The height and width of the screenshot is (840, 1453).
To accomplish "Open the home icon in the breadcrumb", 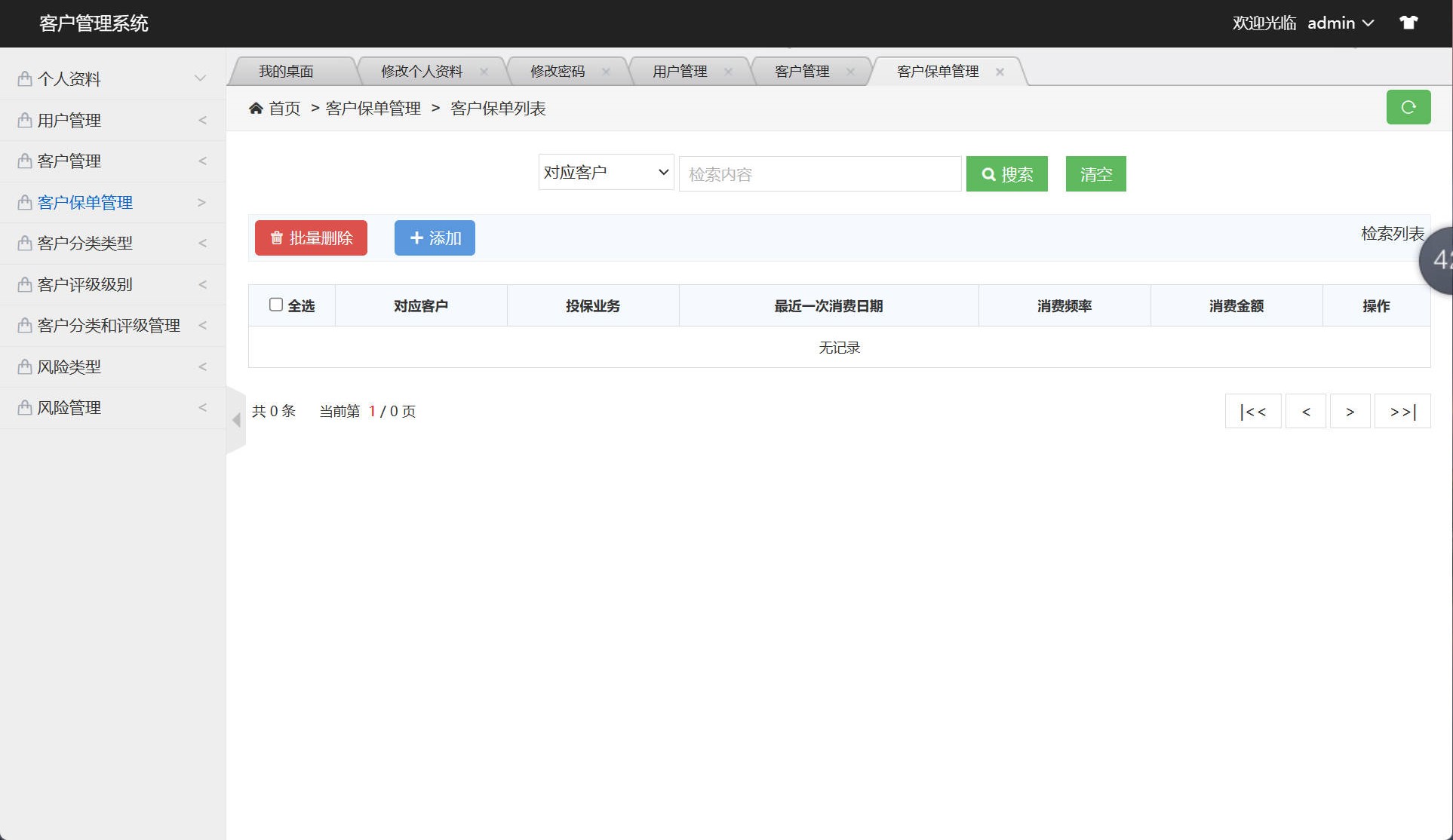I will (x=257, y=108).
